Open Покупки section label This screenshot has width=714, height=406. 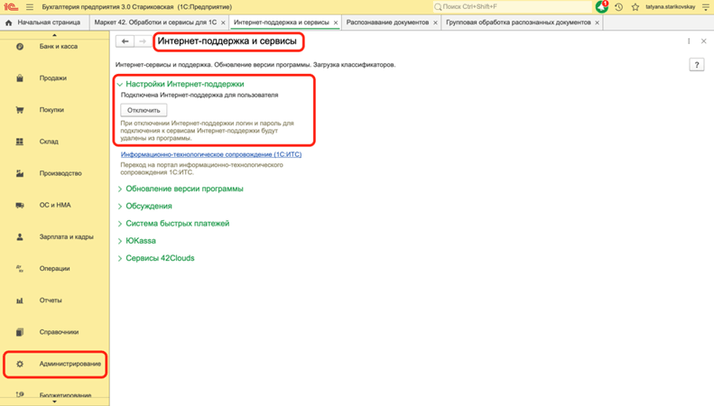(51, 110)
